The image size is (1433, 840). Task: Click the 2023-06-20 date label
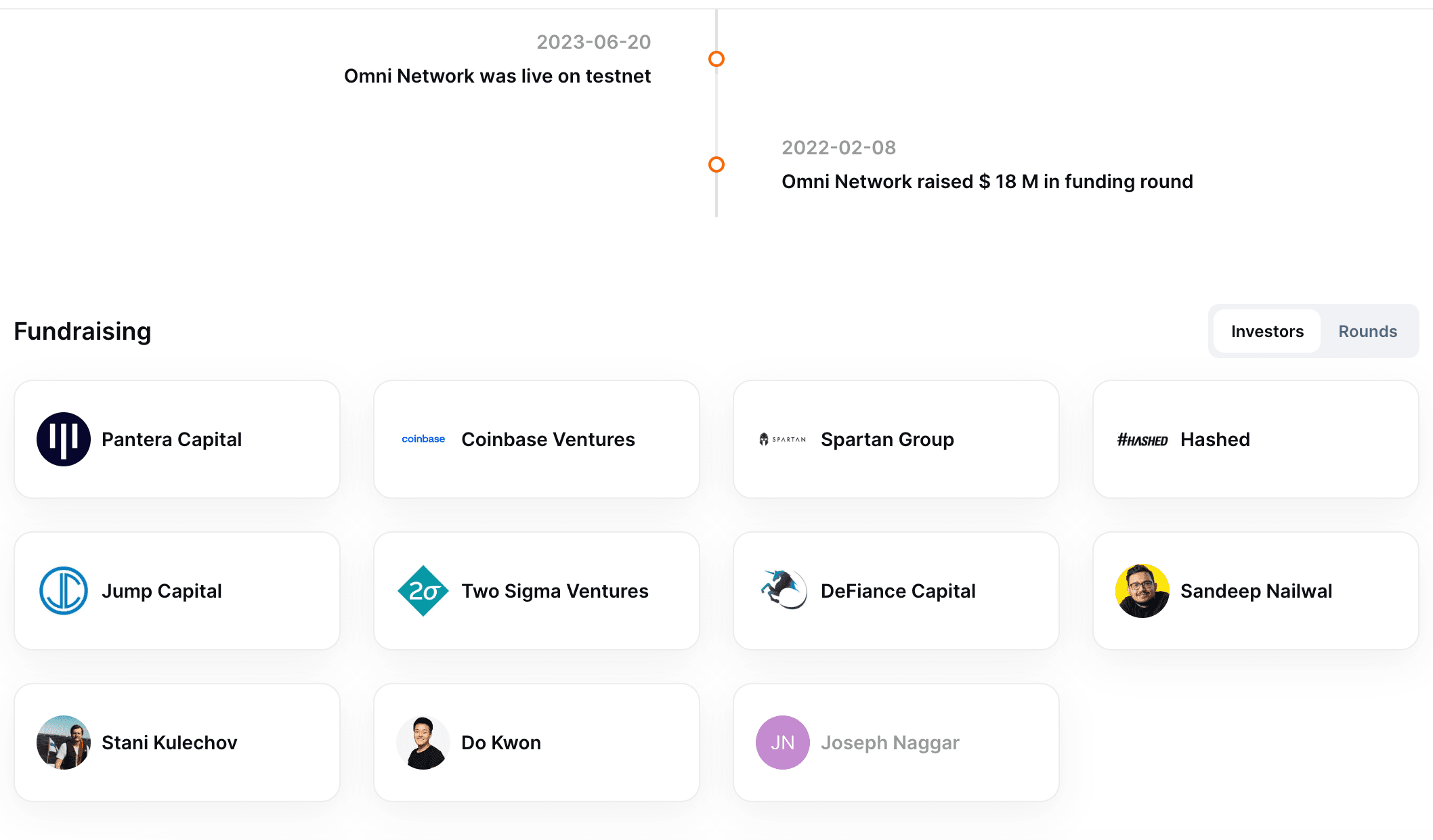(x=593, y=42)
